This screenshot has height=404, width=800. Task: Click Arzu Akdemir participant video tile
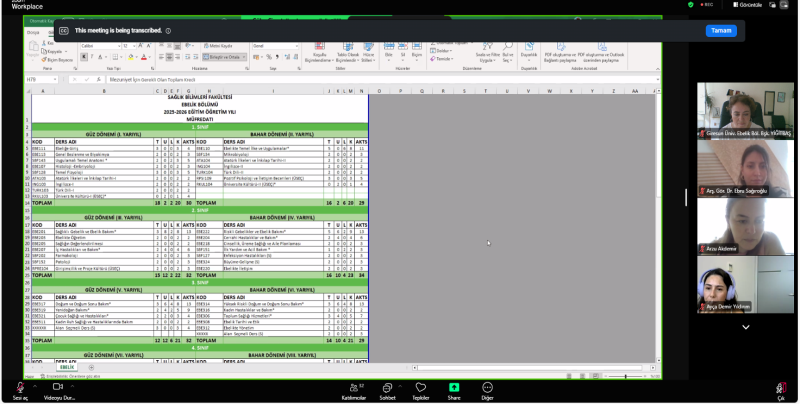745,226
